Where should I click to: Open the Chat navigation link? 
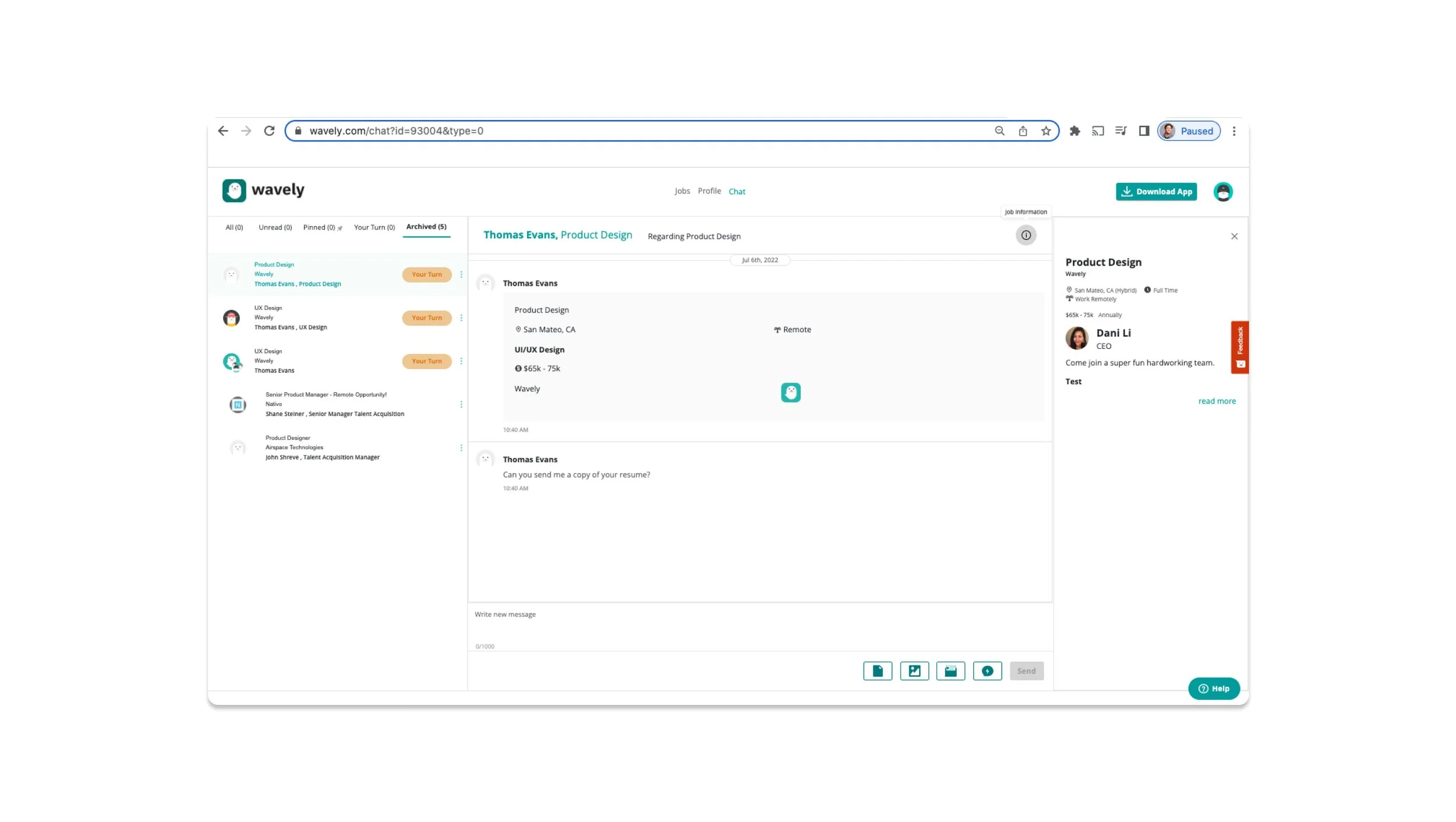[737, 192]
